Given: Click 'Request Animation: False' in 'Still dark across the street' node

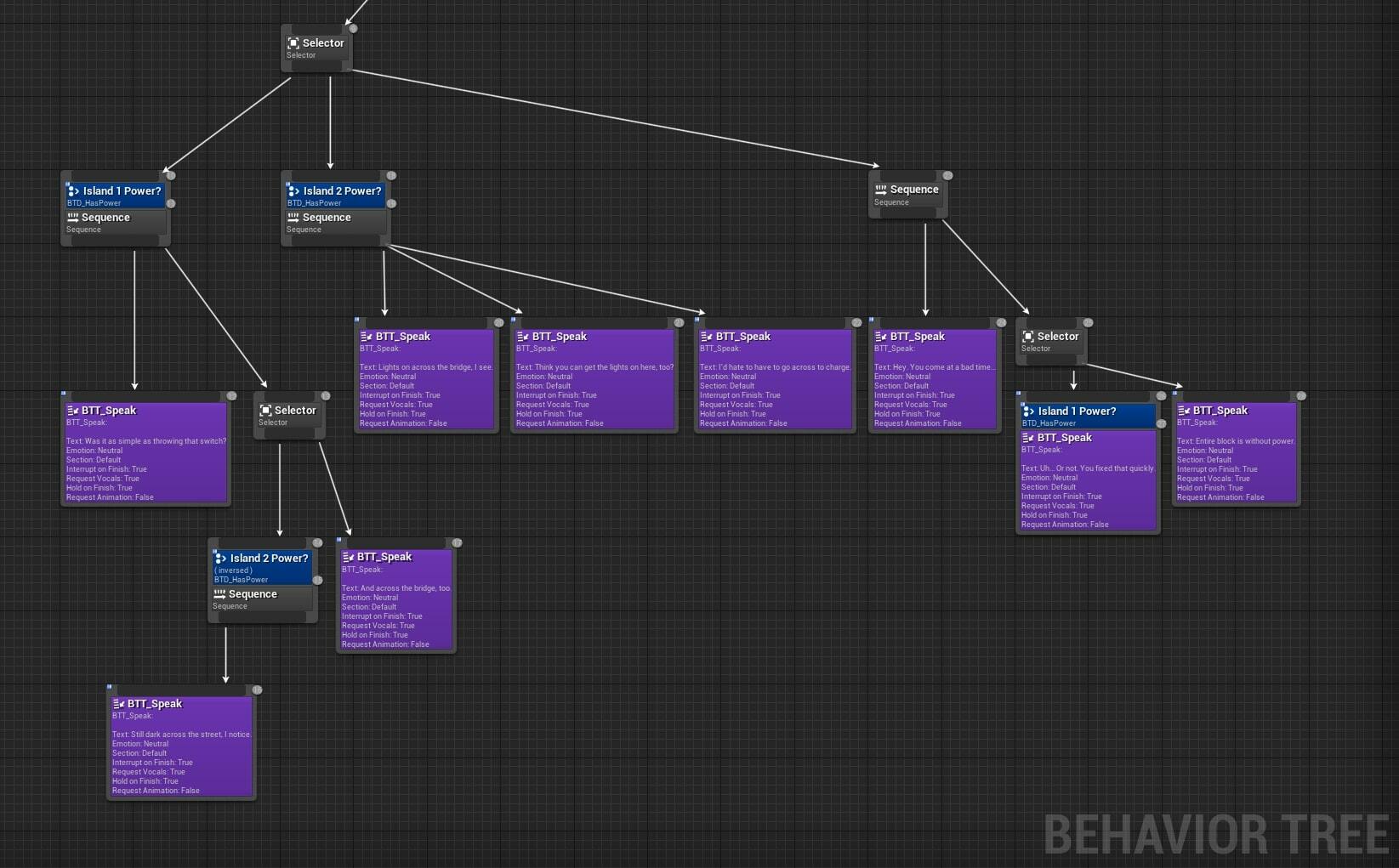Looking at the screenshot, I should (156, 791).
